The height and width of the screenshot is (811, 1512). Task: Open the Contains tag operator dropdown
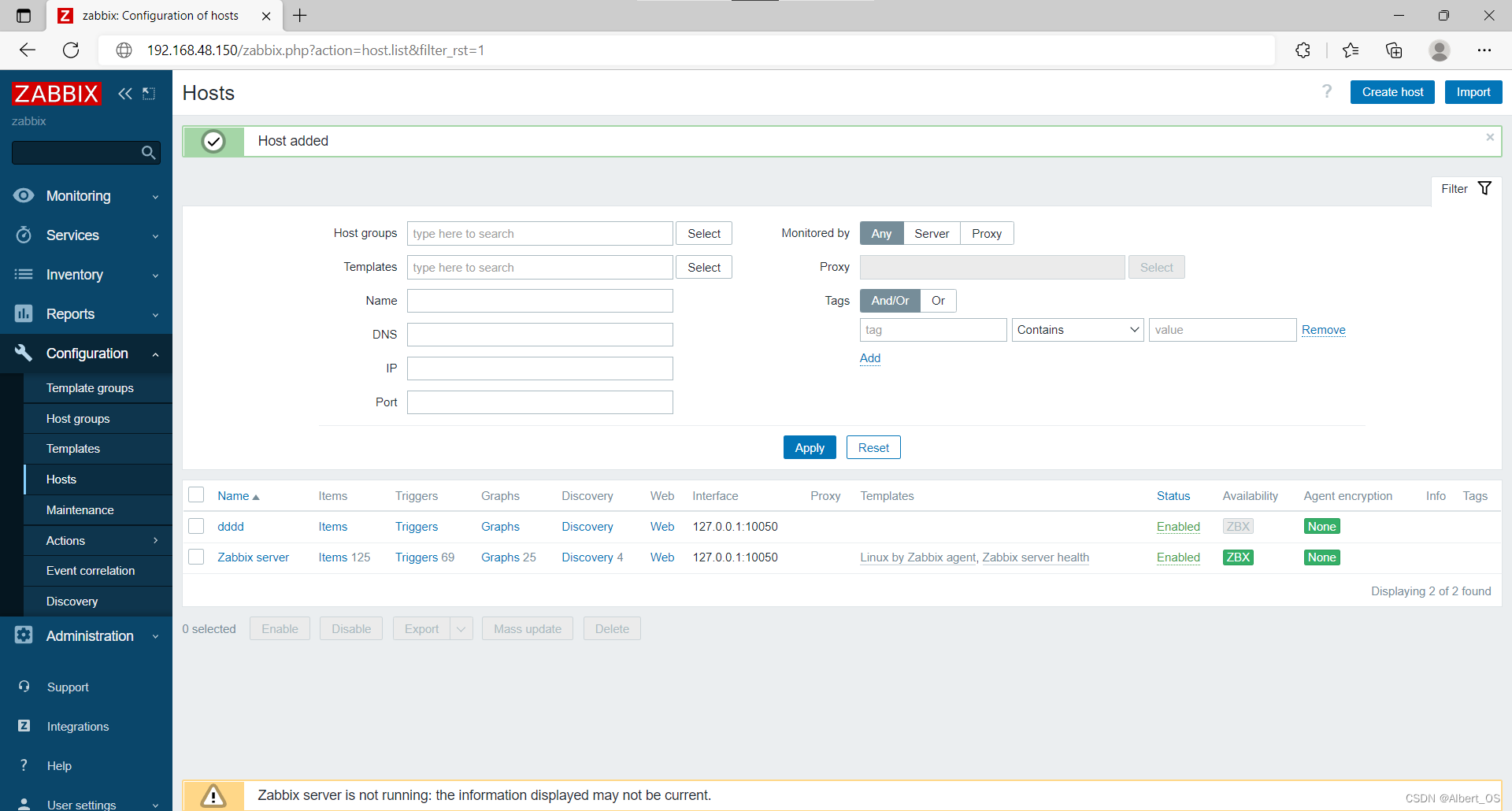pos(1077,330)
